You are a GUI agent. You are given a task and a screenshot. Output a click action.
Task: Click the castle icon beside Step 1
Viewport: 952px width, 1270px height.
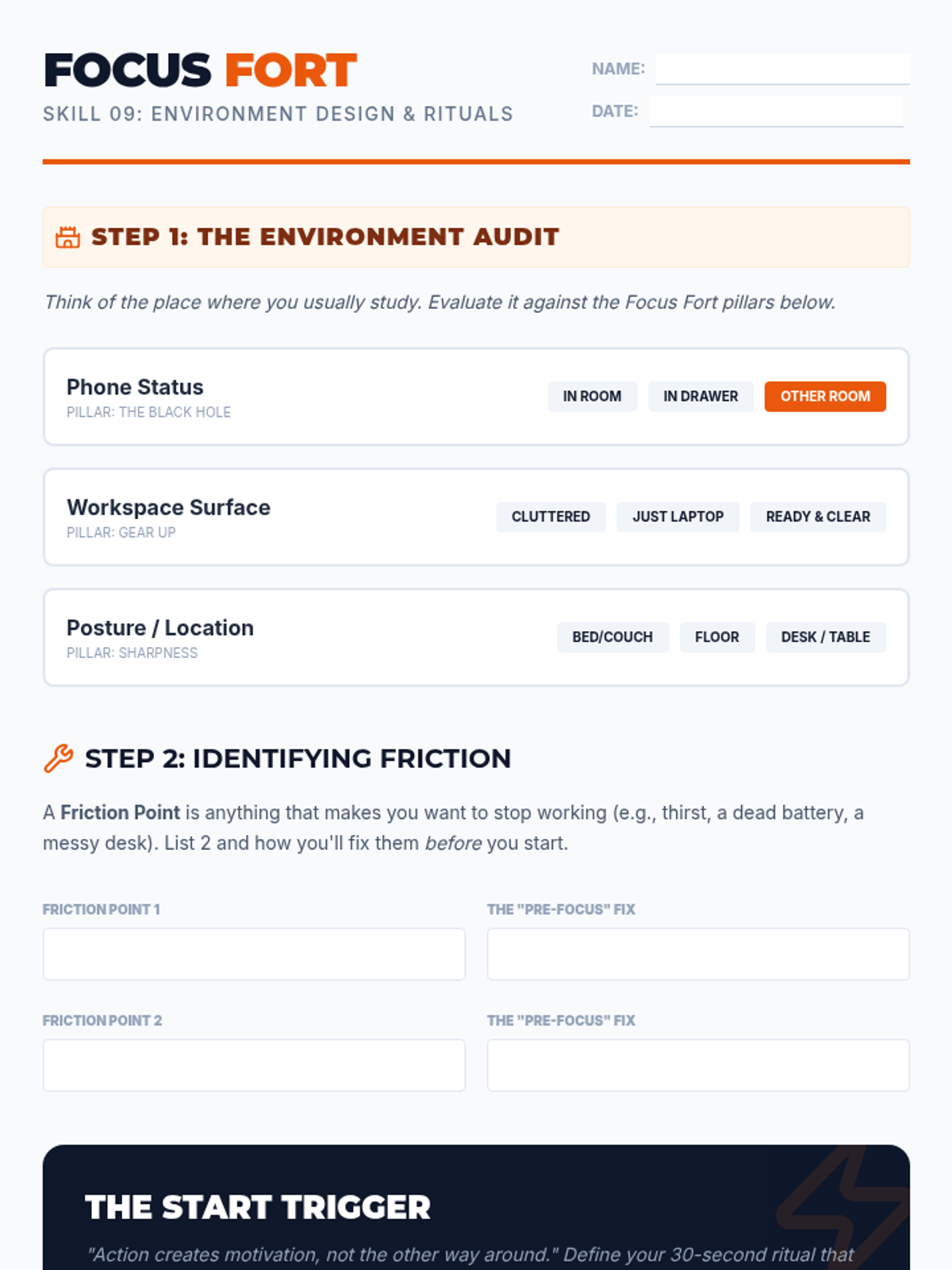(x=67, y=237)
